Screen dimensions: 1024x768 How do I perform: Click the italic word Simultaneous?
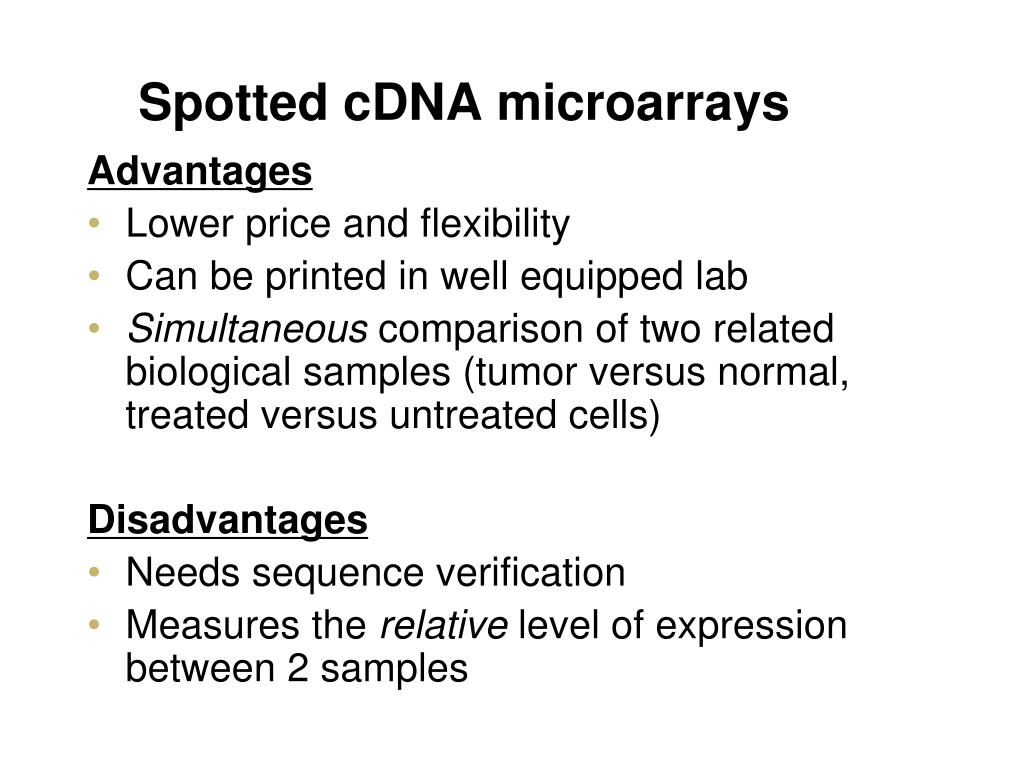click(247, 328)
